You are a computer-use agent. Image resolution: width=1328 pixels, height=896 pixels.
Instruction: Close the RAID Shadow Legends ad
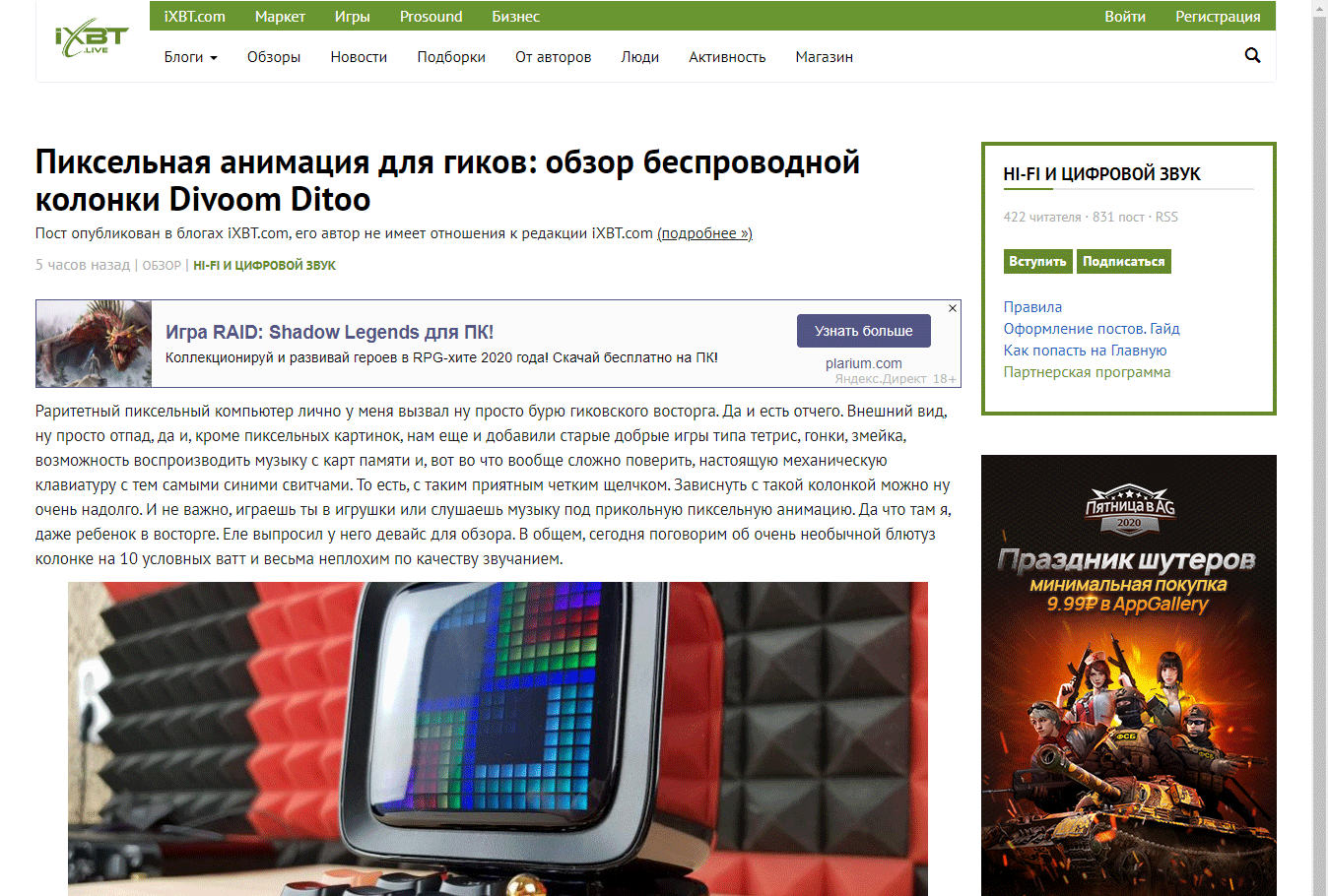coord(953,308)
